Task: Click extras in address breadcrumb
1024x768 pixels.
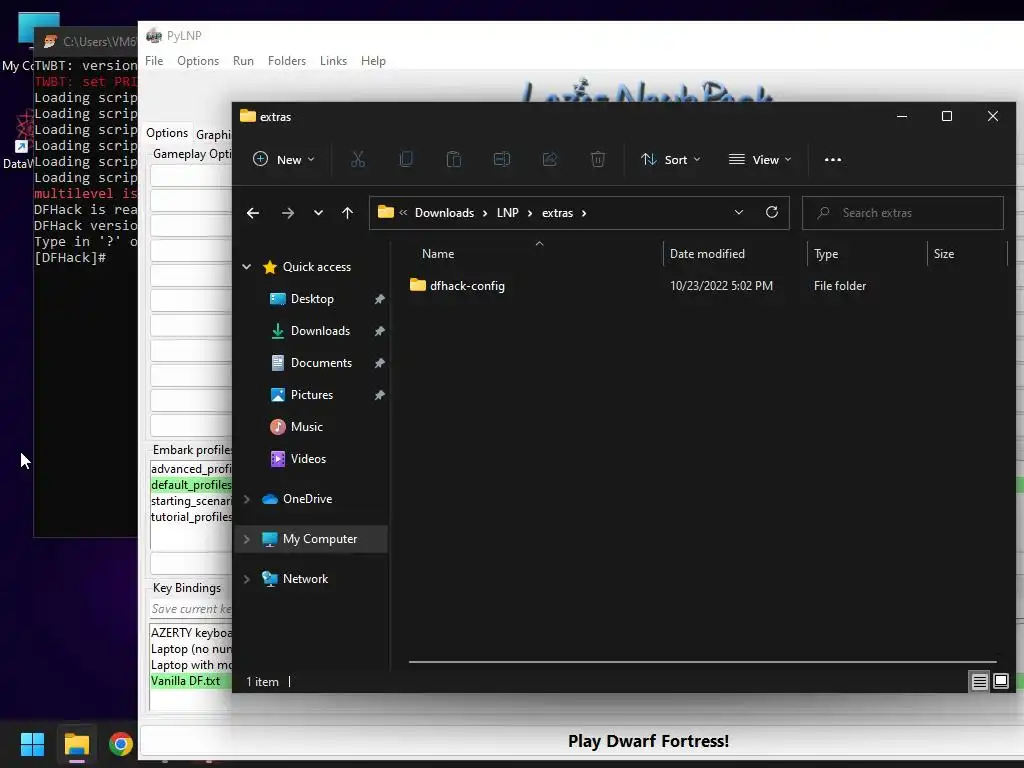Action: pos(557,213)
